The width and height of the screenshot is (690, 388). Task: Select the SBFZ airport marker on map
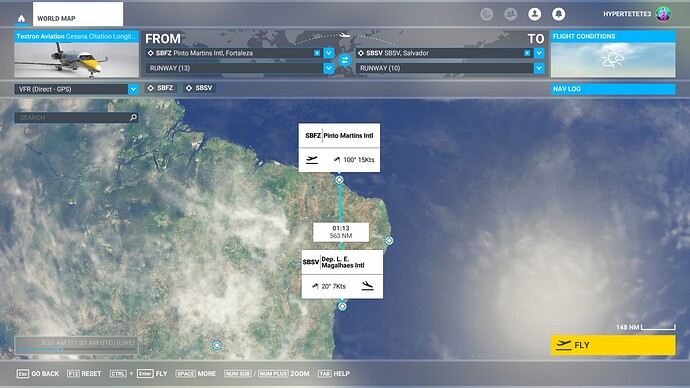click(339, 179)
